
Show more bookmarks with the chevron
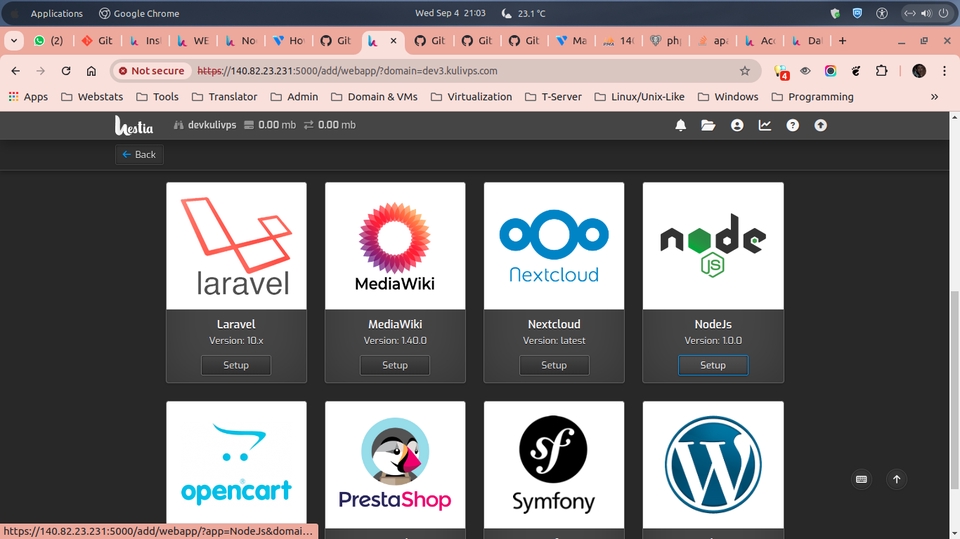click(x=934, y=97)
